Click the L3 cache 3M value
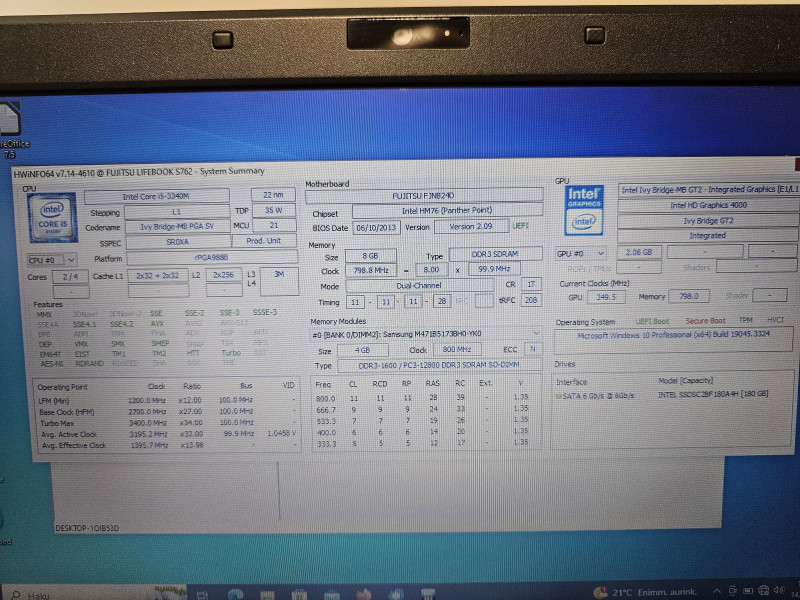 (279, 281)
